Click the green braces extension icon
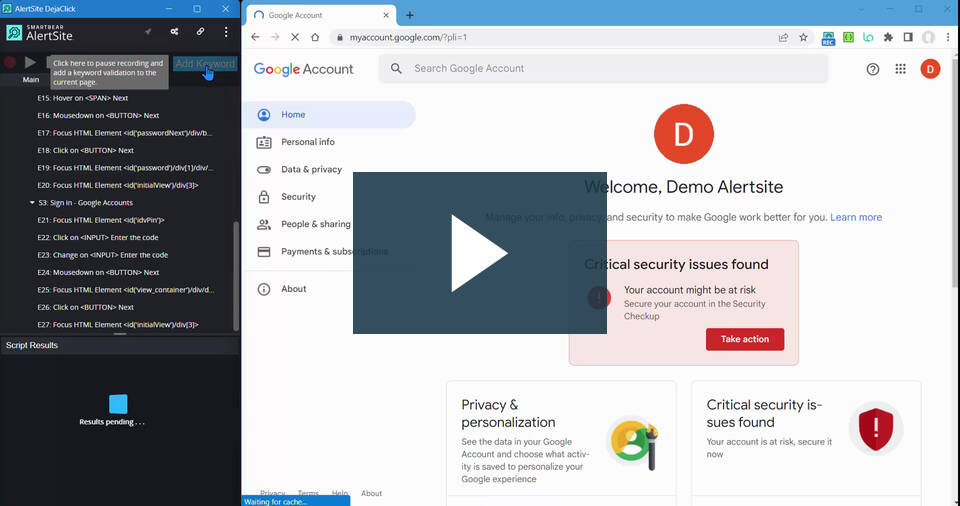The image size is (960, 506). (848, 37)
